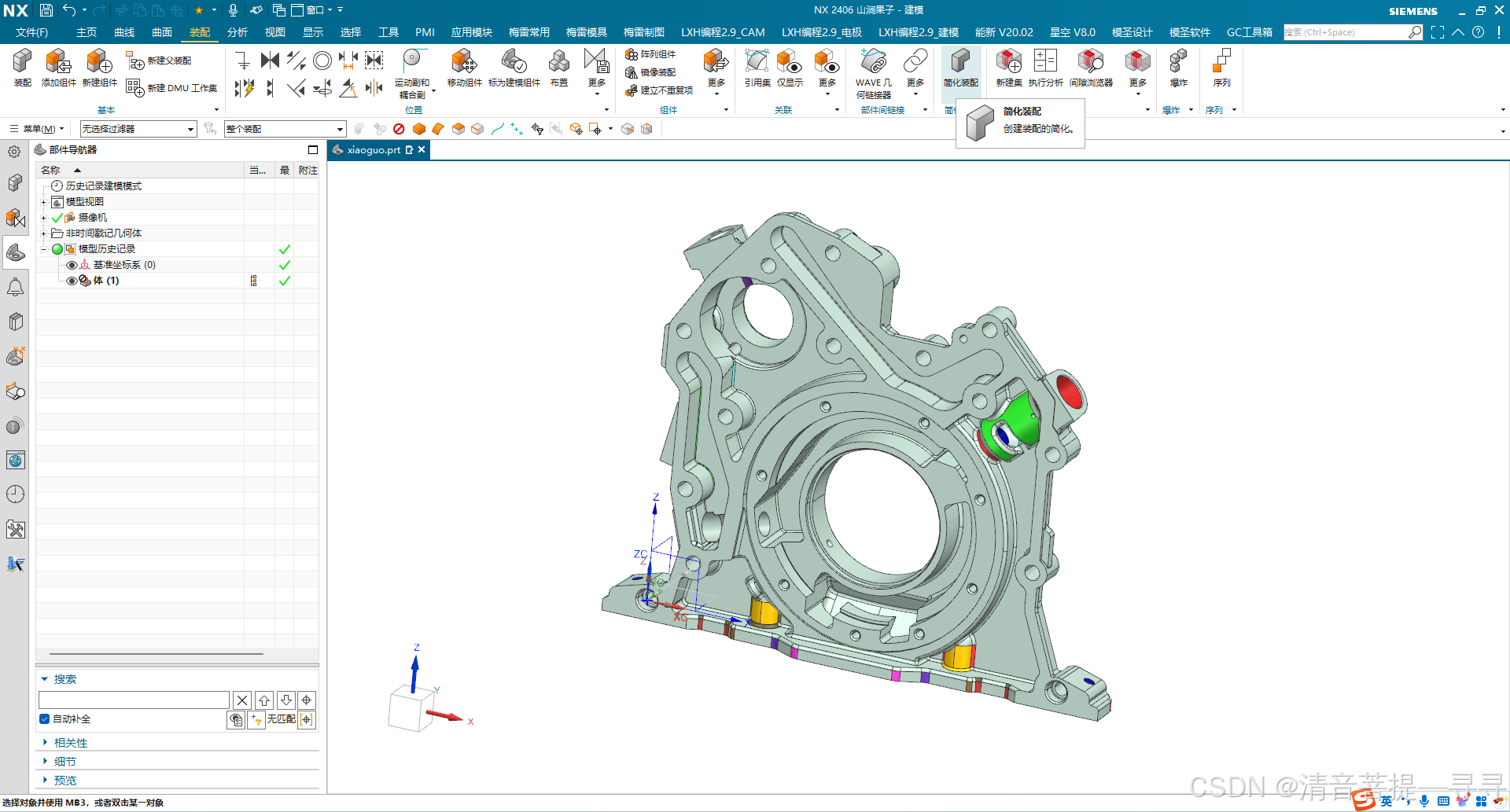Clear the navigator search with X button
1510x812 pixels.
[x=242, y=700]
